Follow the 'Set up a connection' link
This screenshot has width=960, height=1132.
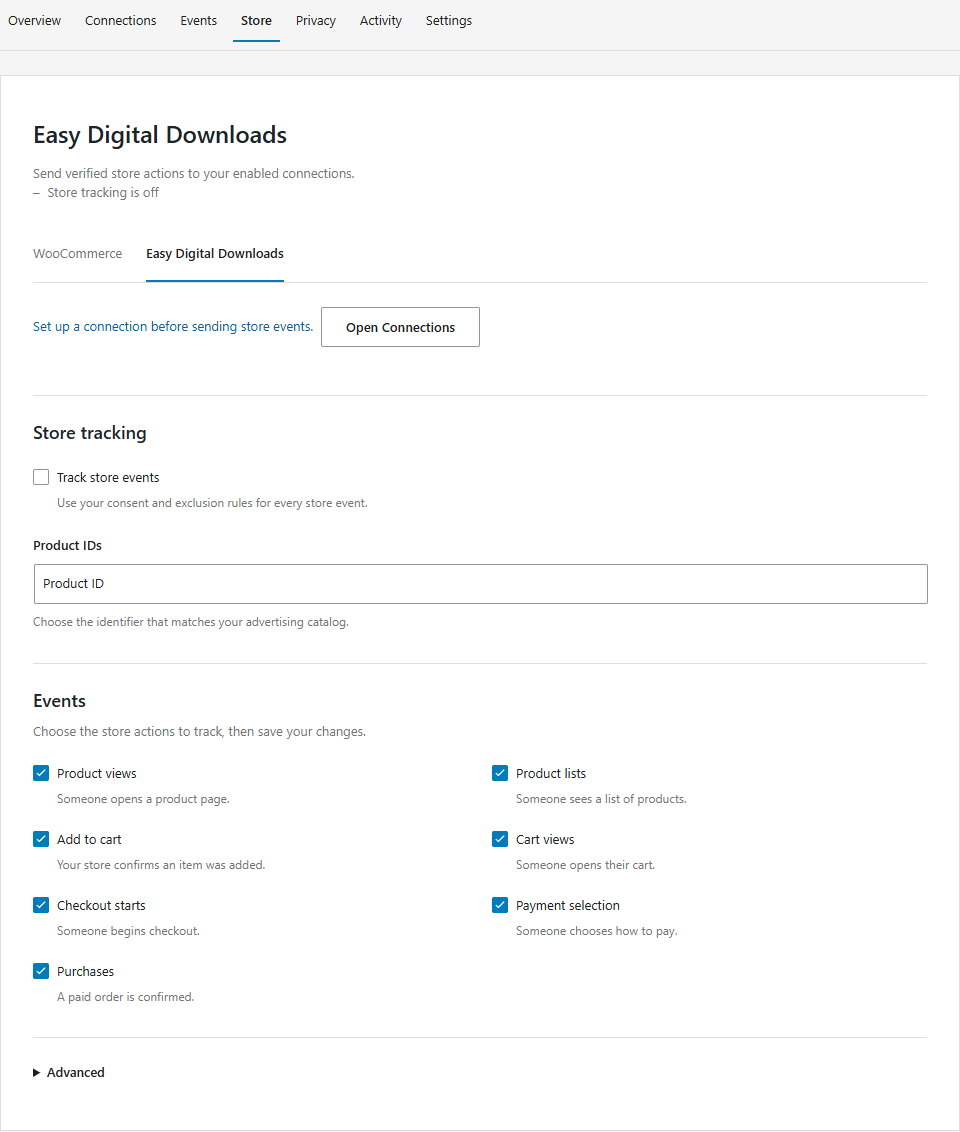[x=173, y=326]
